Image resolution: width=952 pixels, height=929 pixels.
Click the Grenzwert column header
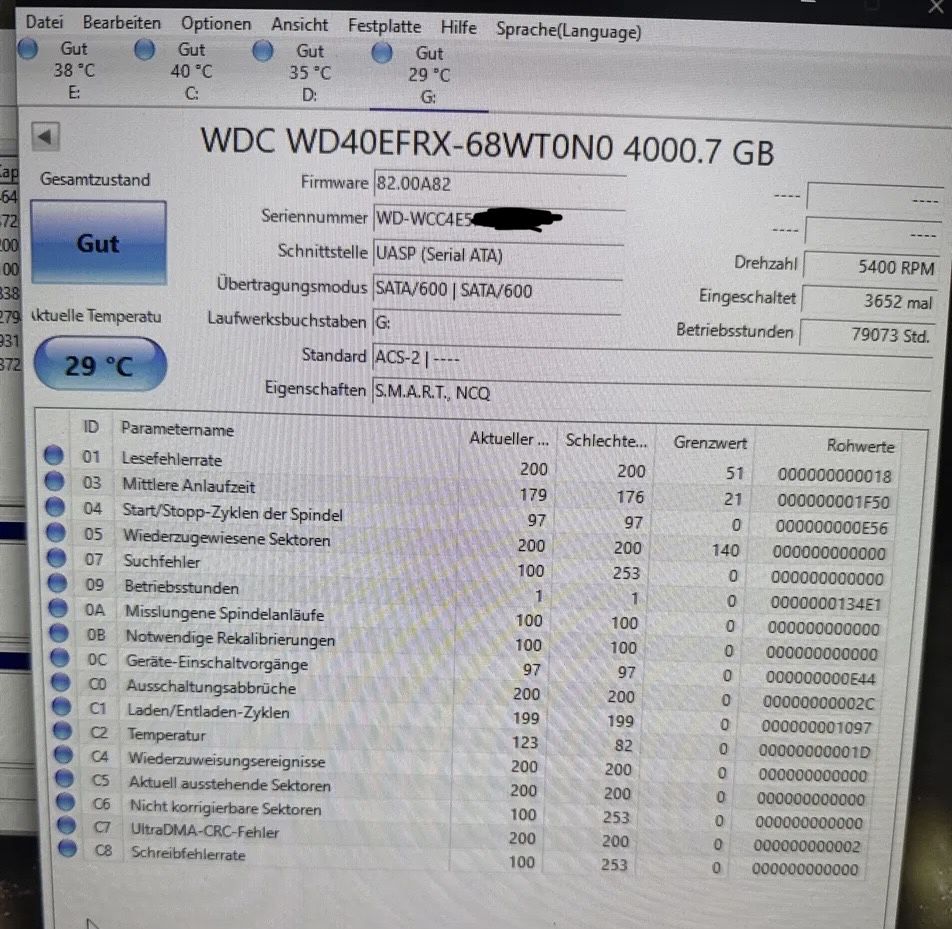click(x=710, y=443)
